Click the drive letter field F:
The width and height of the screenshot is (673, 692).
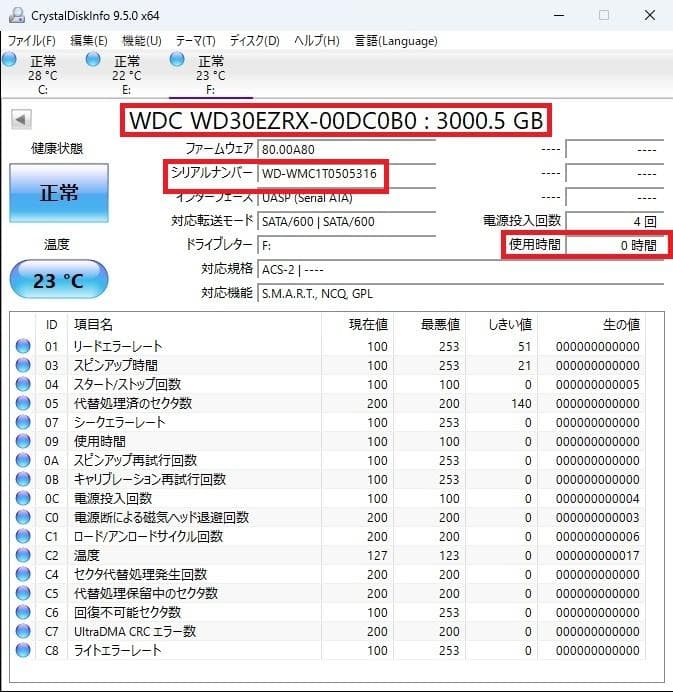click(x=346, y=245)
